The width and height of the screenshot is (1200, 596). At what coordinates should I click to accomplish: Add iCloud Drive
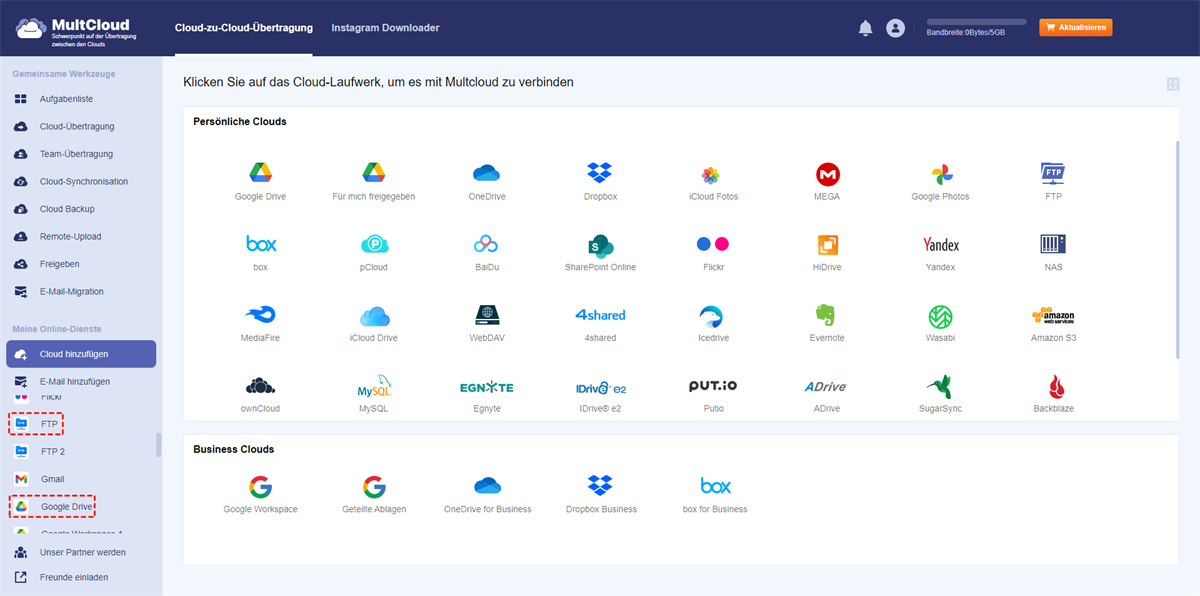(x=373, y=323)
